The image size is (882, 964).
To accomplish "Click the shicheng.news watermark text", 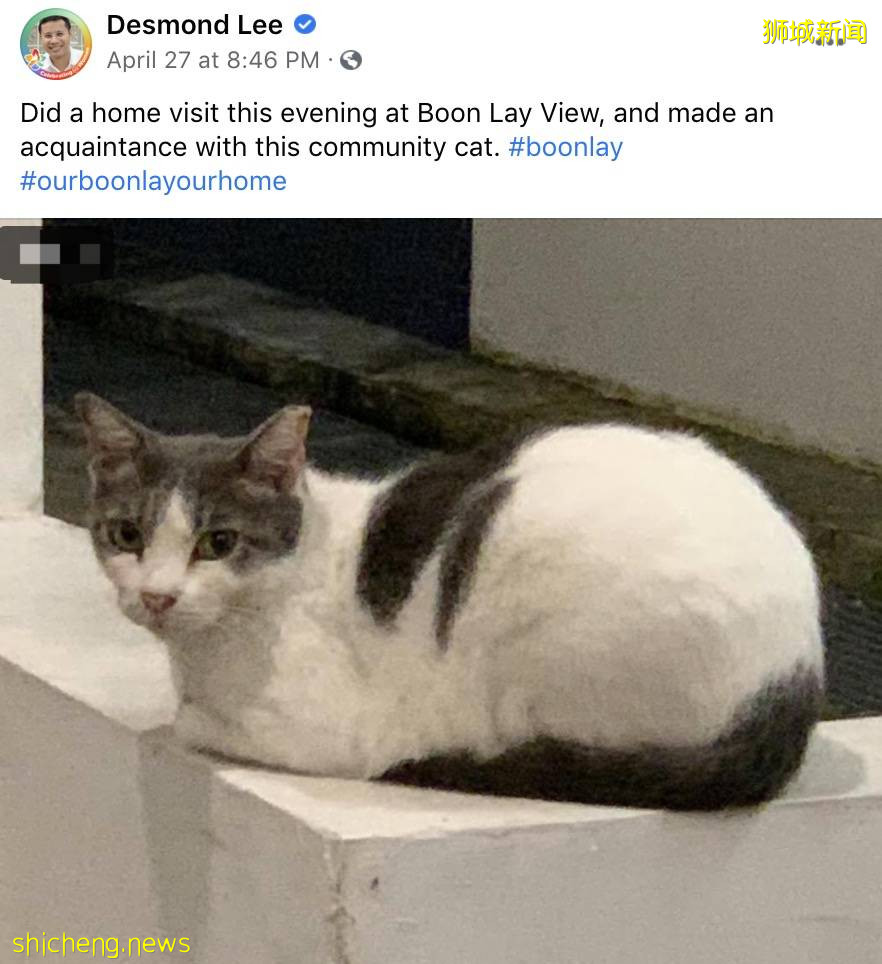I will pyautogui.click(x=101, y=944).
